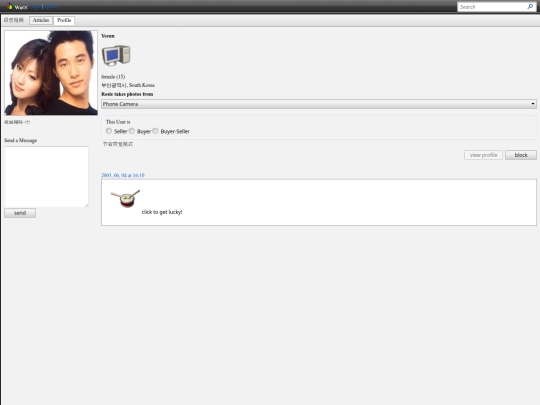
Task: Select the Seller radio button
Action: [109, 131]
